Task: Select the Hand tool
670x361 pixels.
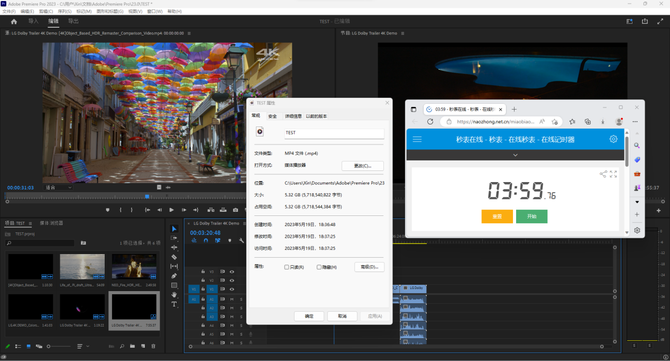Action: [x=174, y=295]
